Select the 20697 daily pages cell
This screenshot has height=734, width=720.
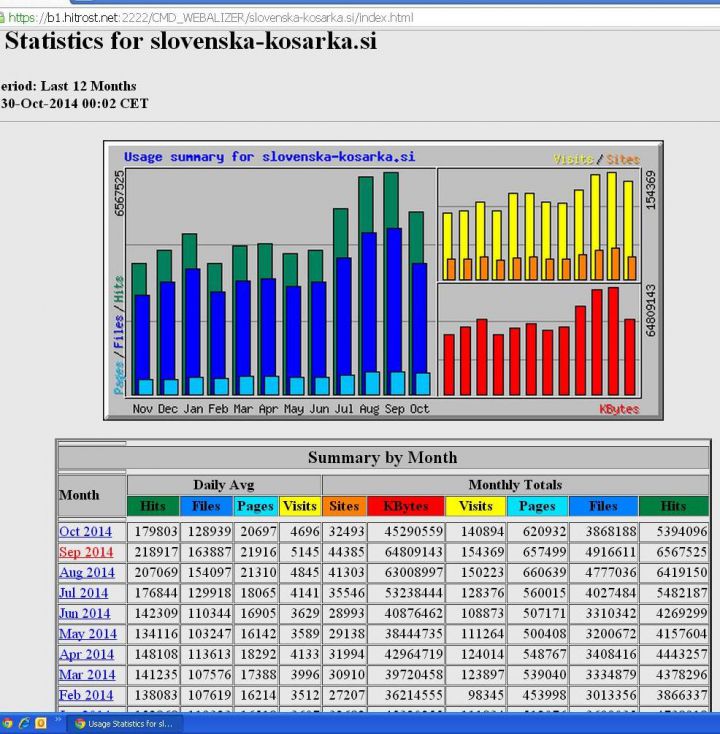click(x=256, y=531)
